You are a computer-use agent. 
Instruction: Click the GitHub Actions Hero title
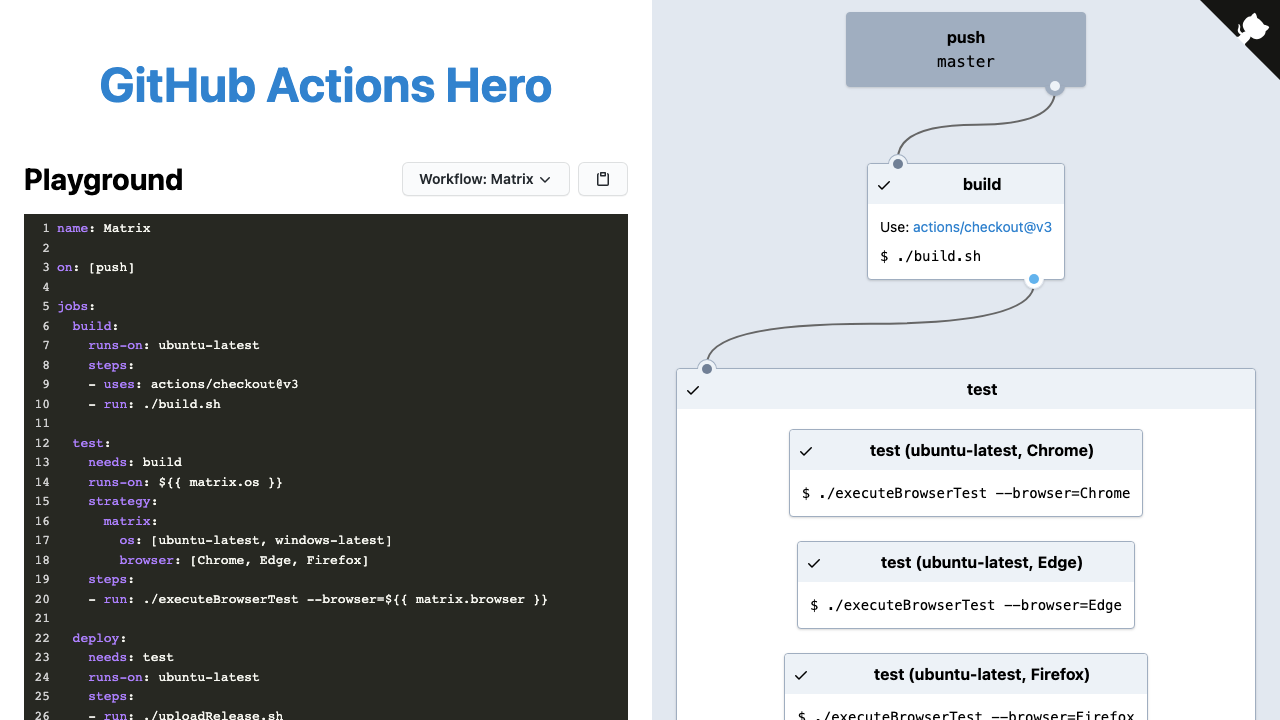click(x=326, y=85)
